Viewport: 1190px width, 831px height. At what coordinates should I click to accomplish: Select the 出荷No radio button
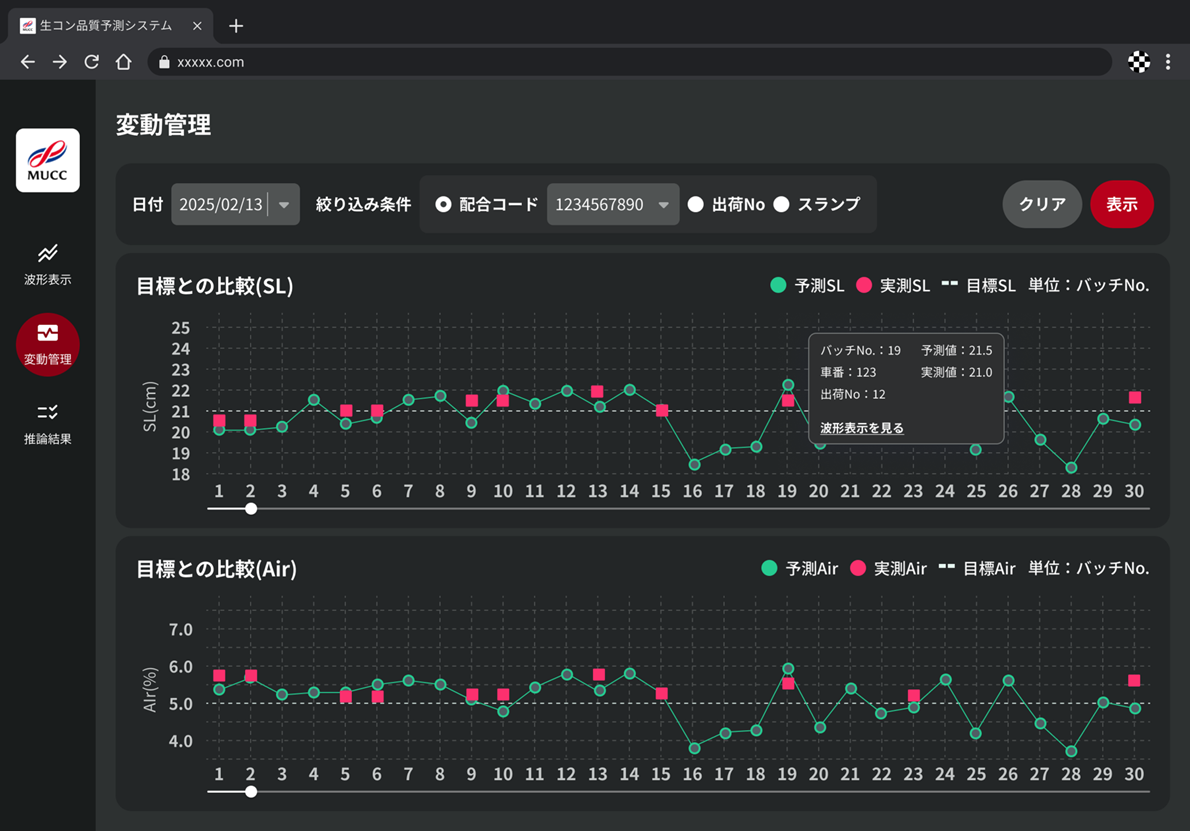pos(696,204)
